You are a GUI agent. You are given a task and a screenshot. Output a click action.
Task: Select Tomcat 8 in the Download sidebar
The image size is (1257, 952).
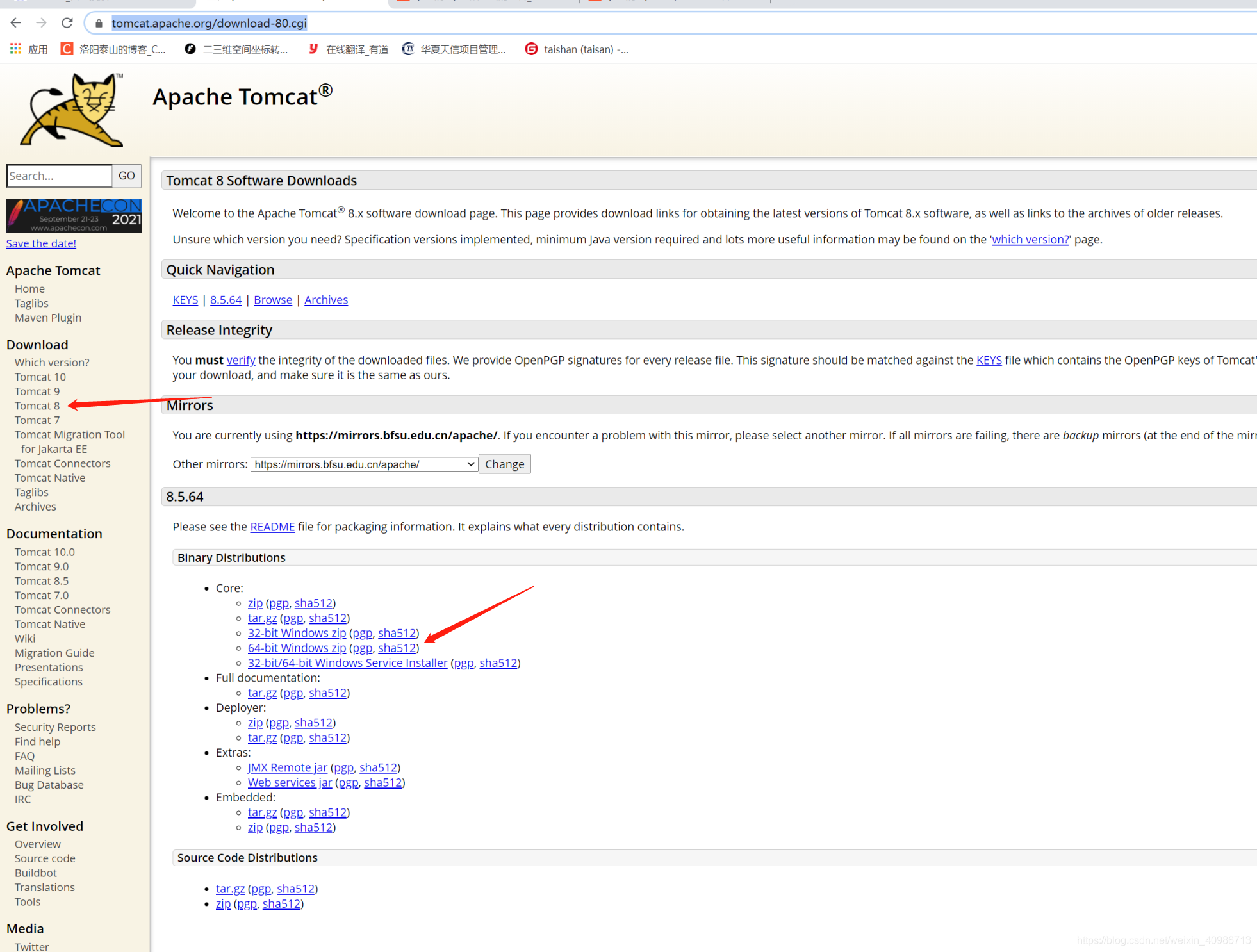[37, 405]
